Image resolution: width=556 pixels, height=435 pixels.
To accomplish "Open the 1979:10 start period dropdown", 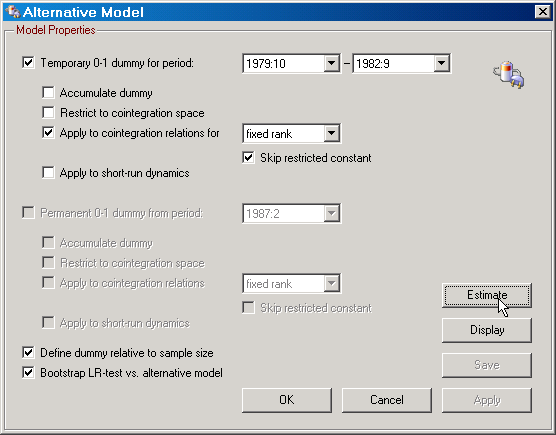I will coord(332,63).
